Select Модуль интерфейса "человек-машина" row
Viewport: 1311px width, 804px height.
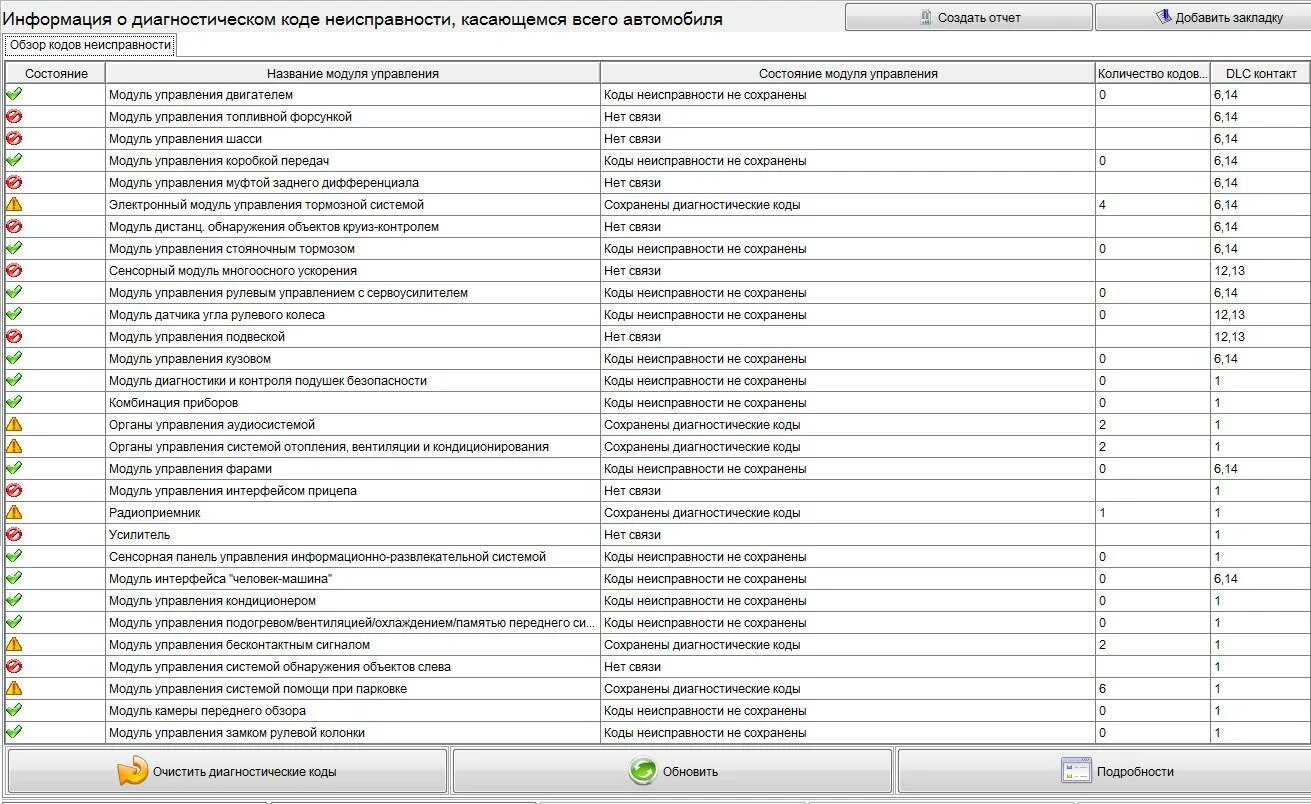point(657,578)
